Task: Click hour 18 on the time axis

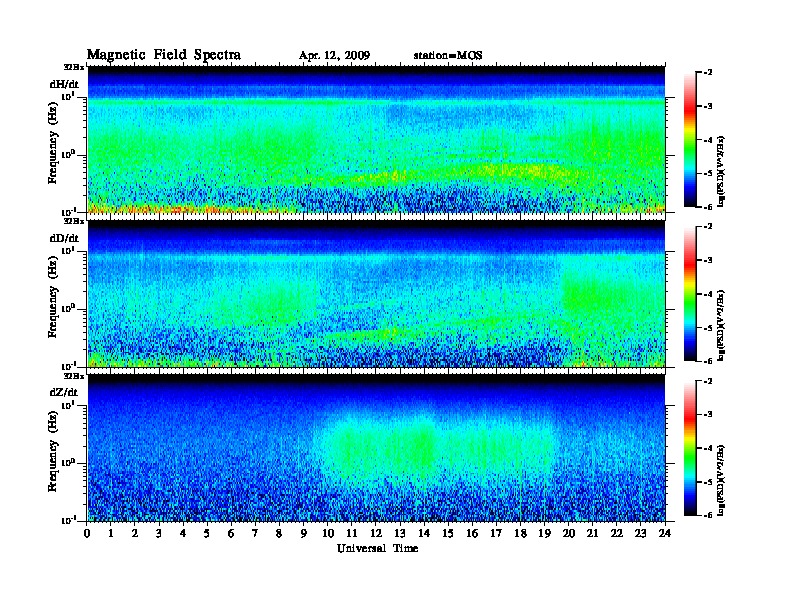Action: (x=520, y=533)
